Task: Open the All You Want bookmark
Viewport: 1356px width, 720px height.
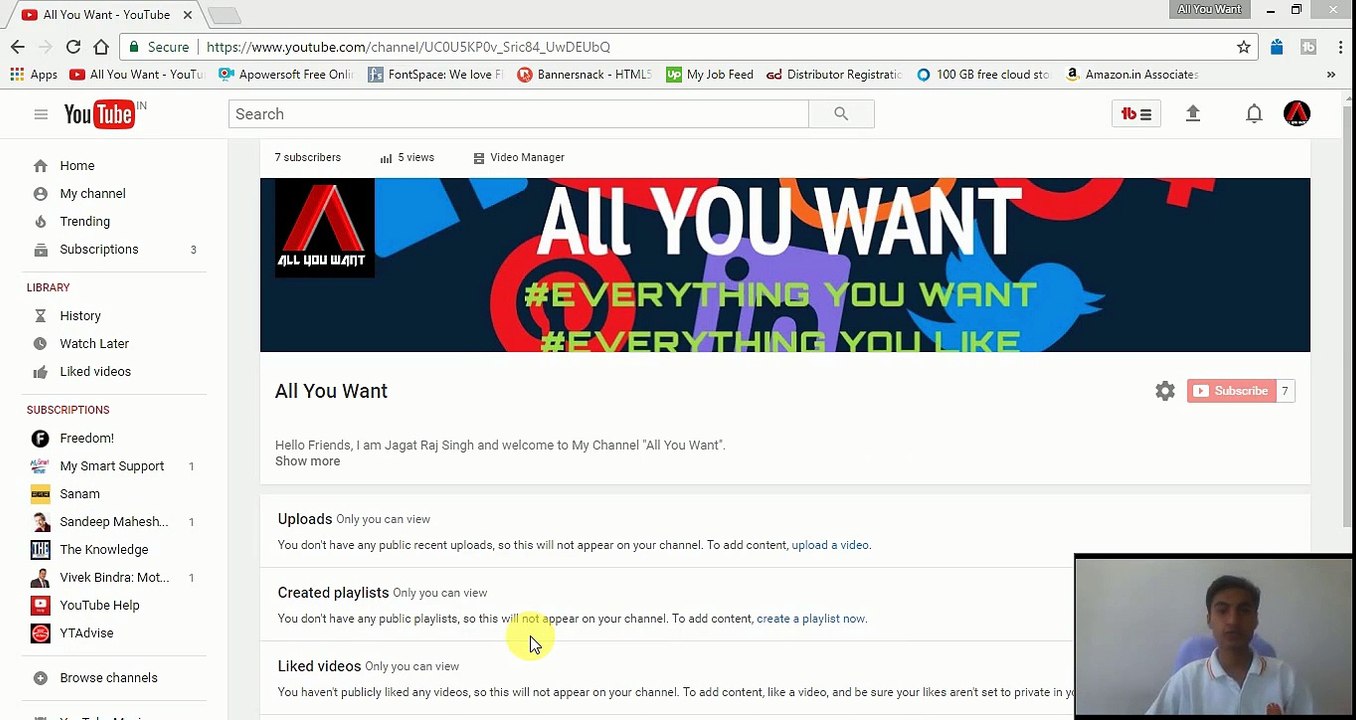Action: pos(137,74)
